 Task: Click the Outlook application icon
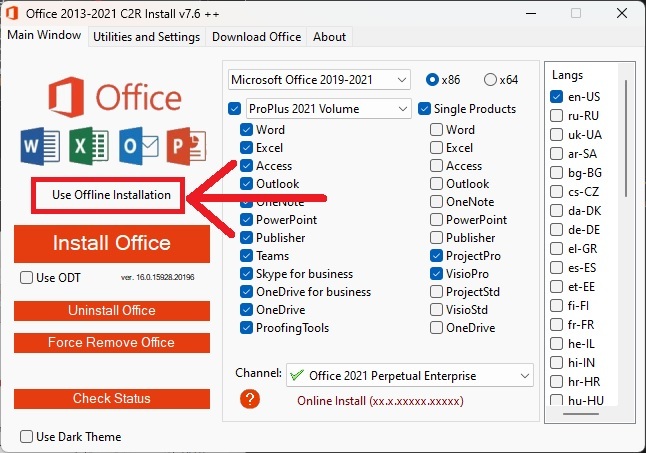coord(139,146)
